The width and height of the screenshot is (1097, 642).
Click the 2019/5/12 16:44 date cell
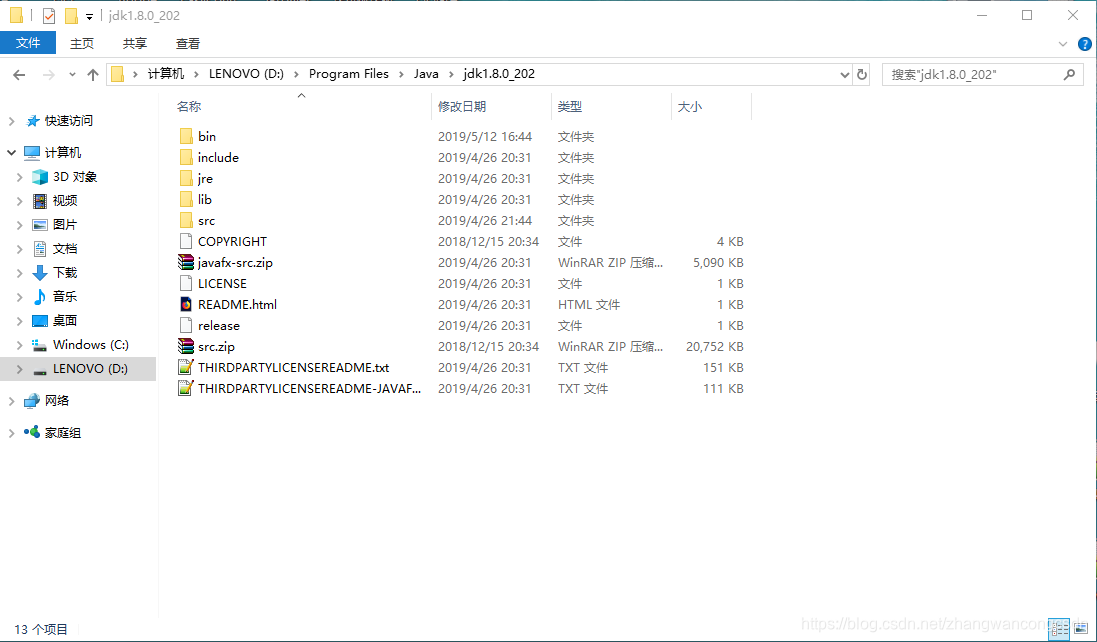tap(485, 136)
